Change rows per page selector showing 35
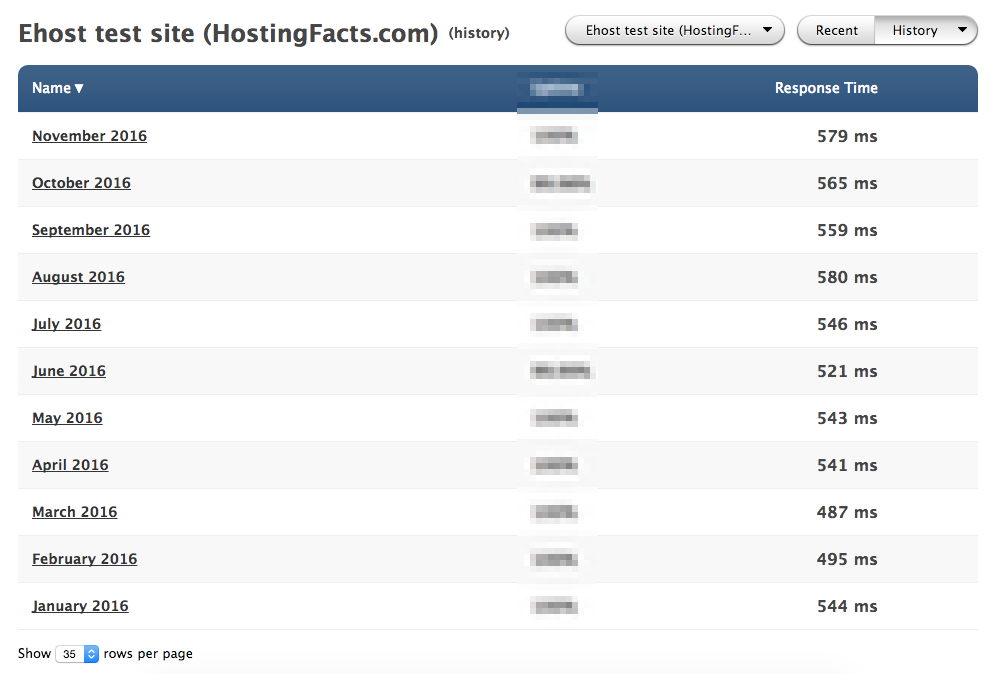 coord(77,654)
